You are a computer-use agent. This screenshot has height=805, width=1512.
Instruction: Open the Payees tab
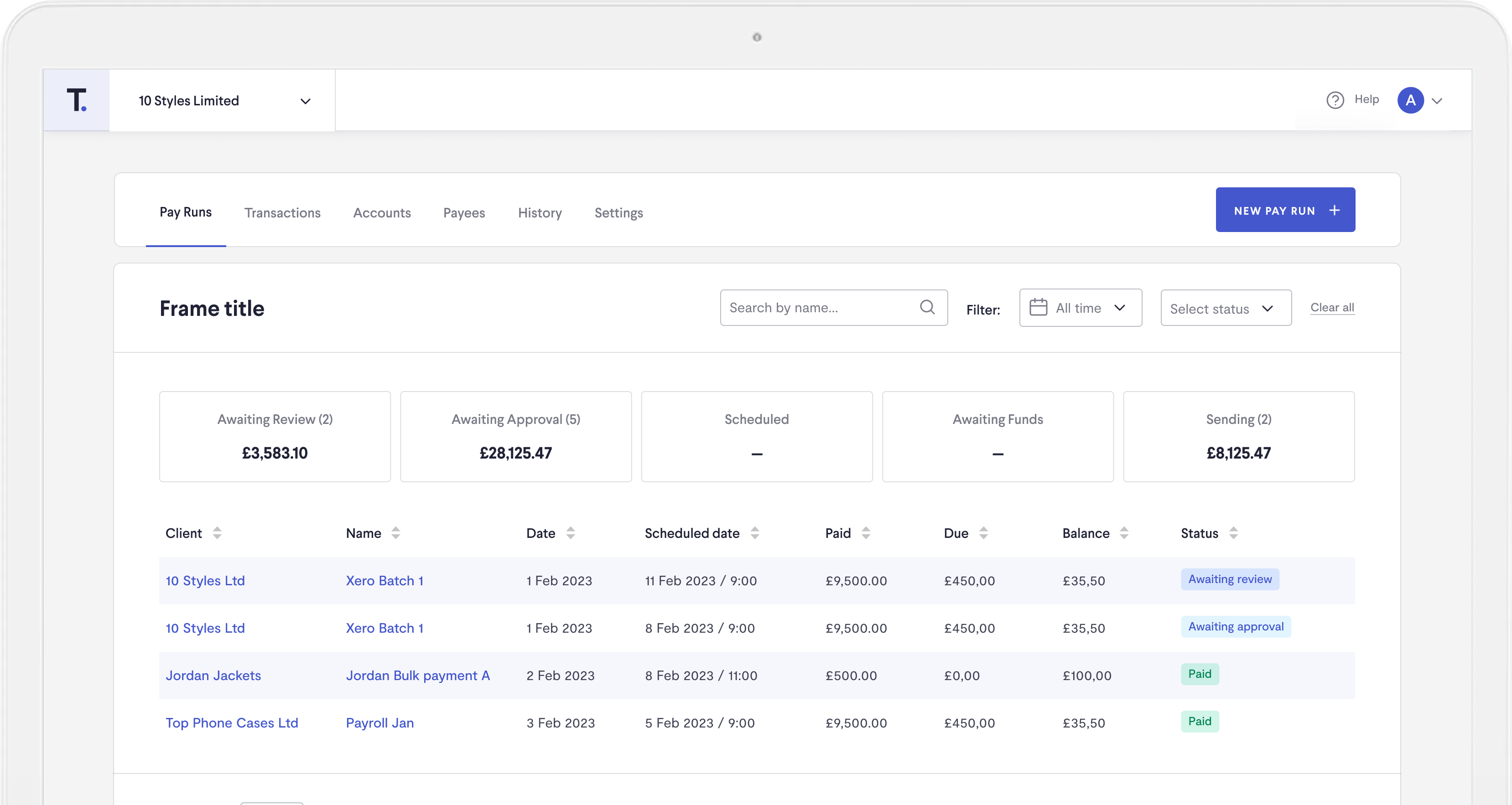coord(464,213)
